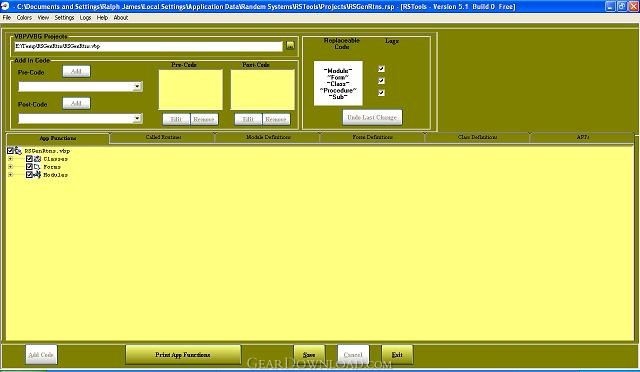The image size is (640, 372).
Task: Click the Print App Functions button
Action: click(183, 355)
